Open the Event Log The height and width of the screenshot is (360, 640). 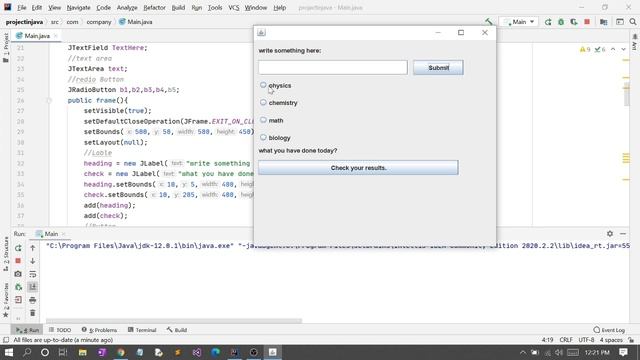coord(609,330)
